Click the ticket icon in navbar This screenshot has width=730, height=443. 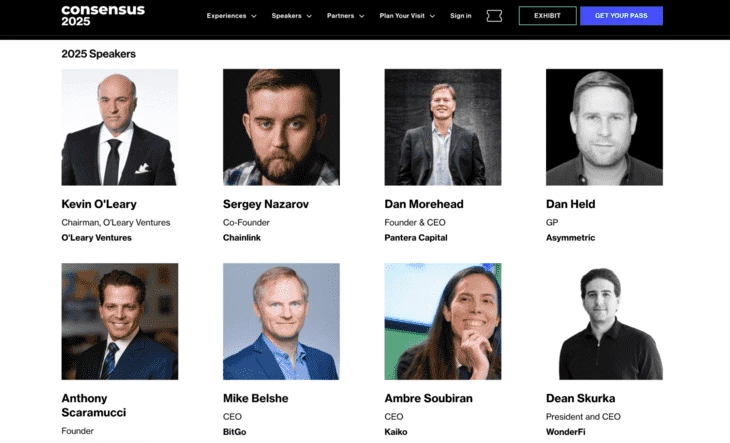[x=494, y=16]
